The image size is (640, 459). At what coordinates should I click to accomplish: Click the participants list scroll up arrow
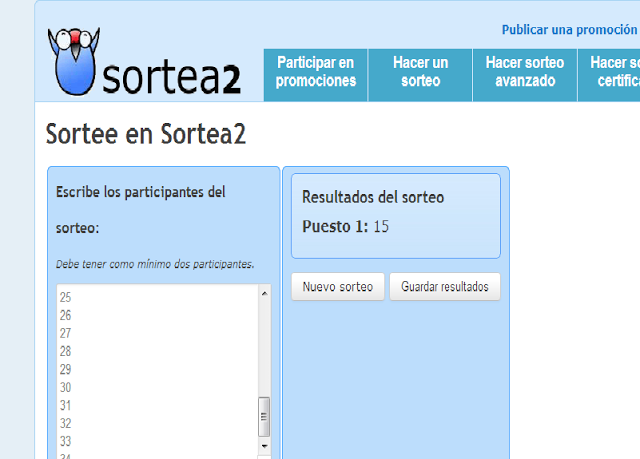pyautogui.click(x=264, y=293)
